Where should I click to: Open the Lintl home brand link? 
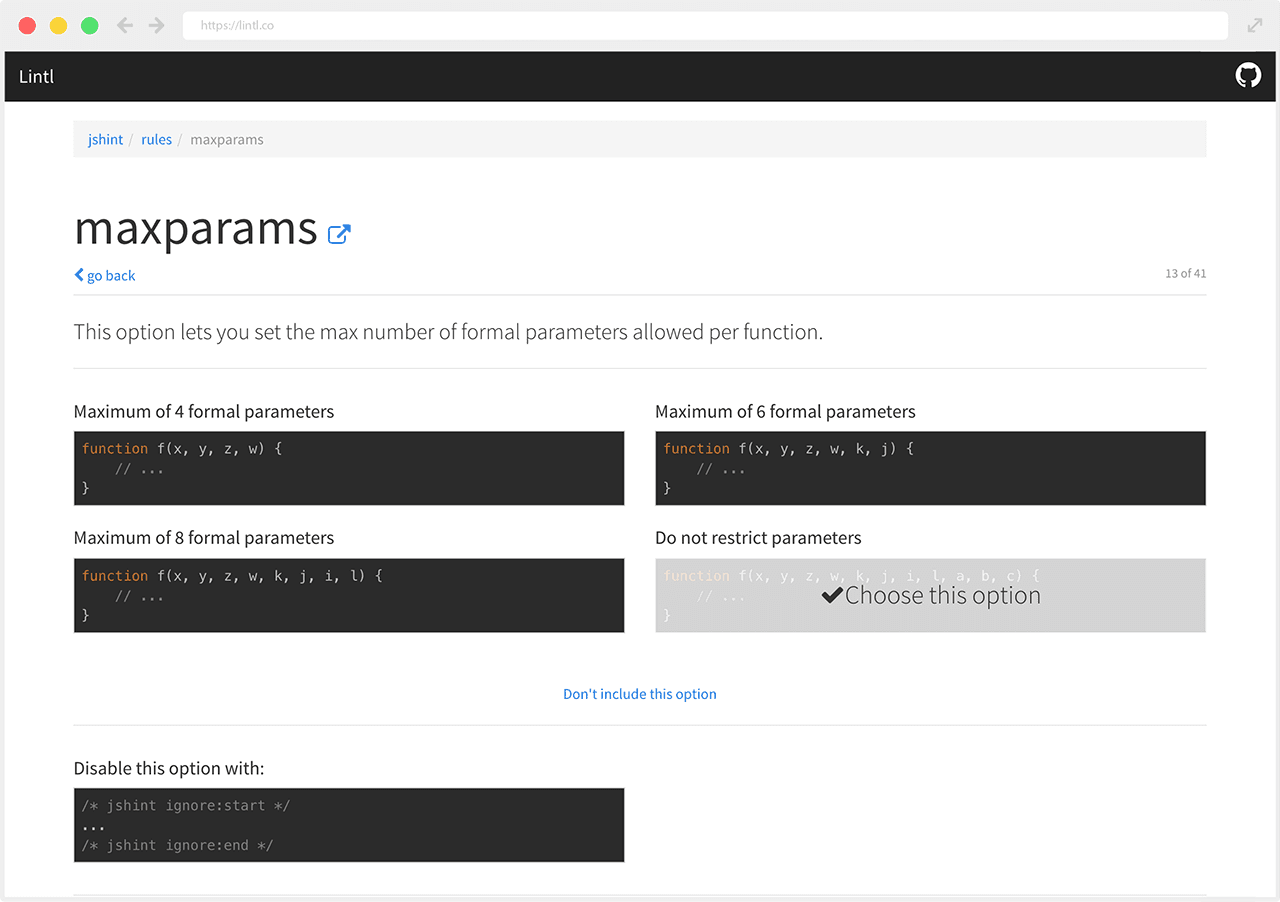tap(37, 76)
